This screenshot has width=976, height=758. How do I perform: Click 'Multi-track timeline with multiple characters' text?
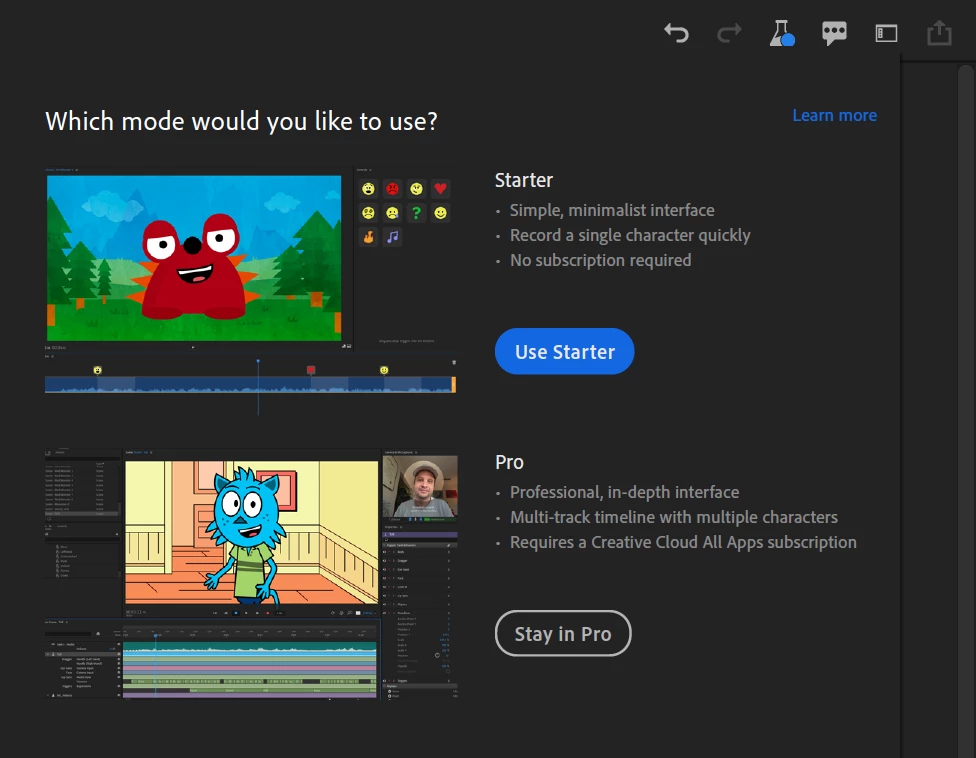pyautogui.click(x=673, y=517)
